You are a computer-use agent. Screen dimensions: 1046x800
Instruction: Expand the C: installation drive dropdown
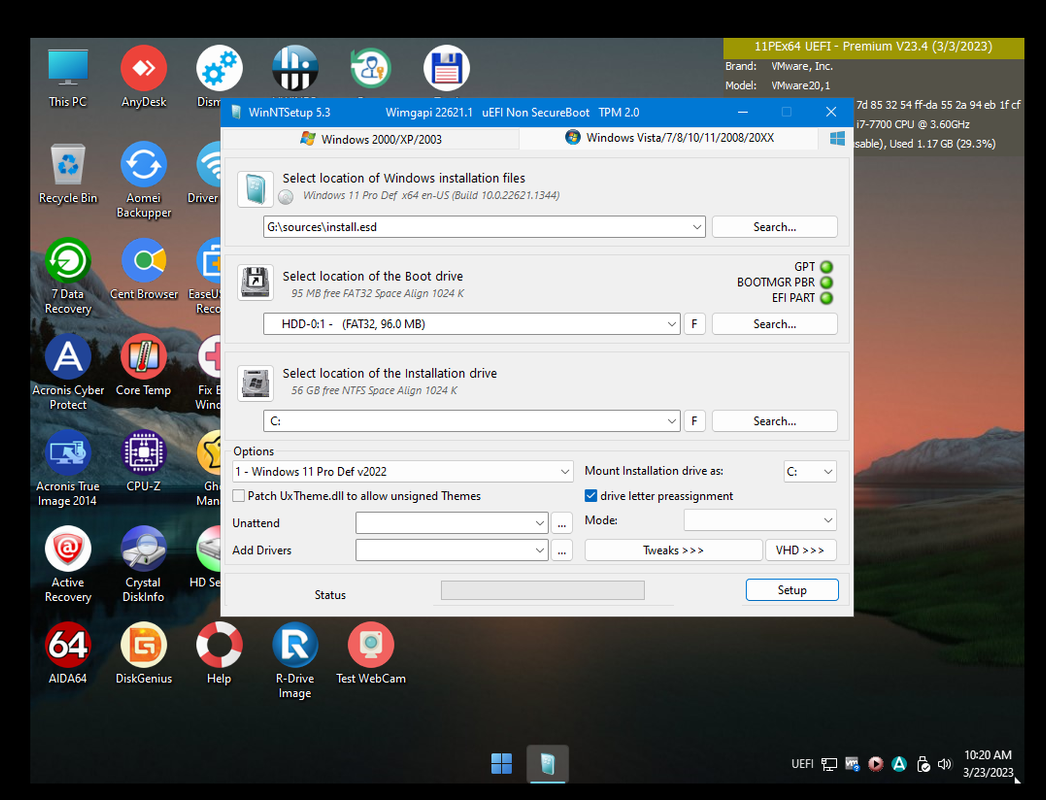672,421
